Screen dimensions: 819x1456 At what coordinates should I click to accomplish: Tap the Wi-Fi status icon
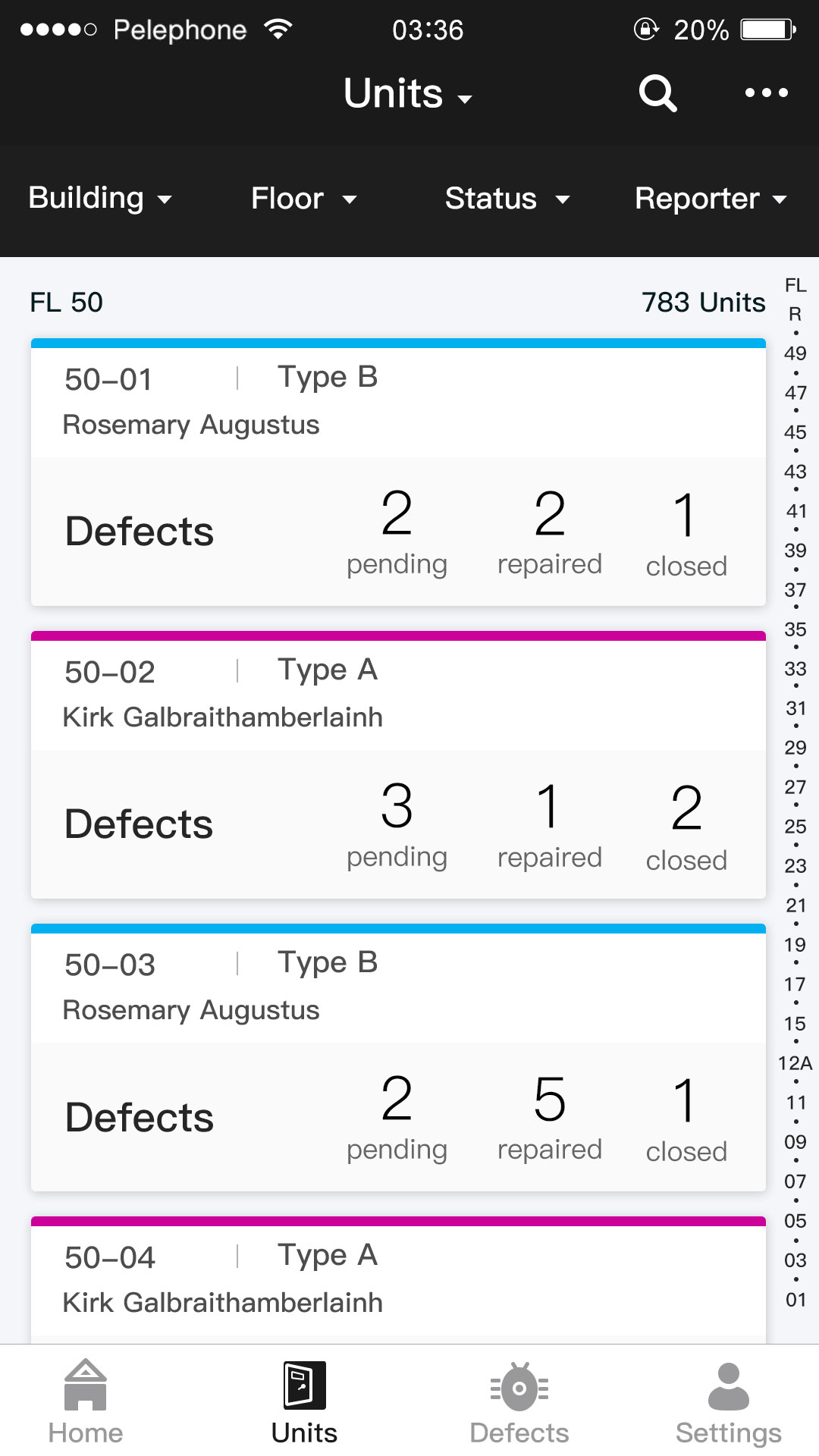(278, 29)
